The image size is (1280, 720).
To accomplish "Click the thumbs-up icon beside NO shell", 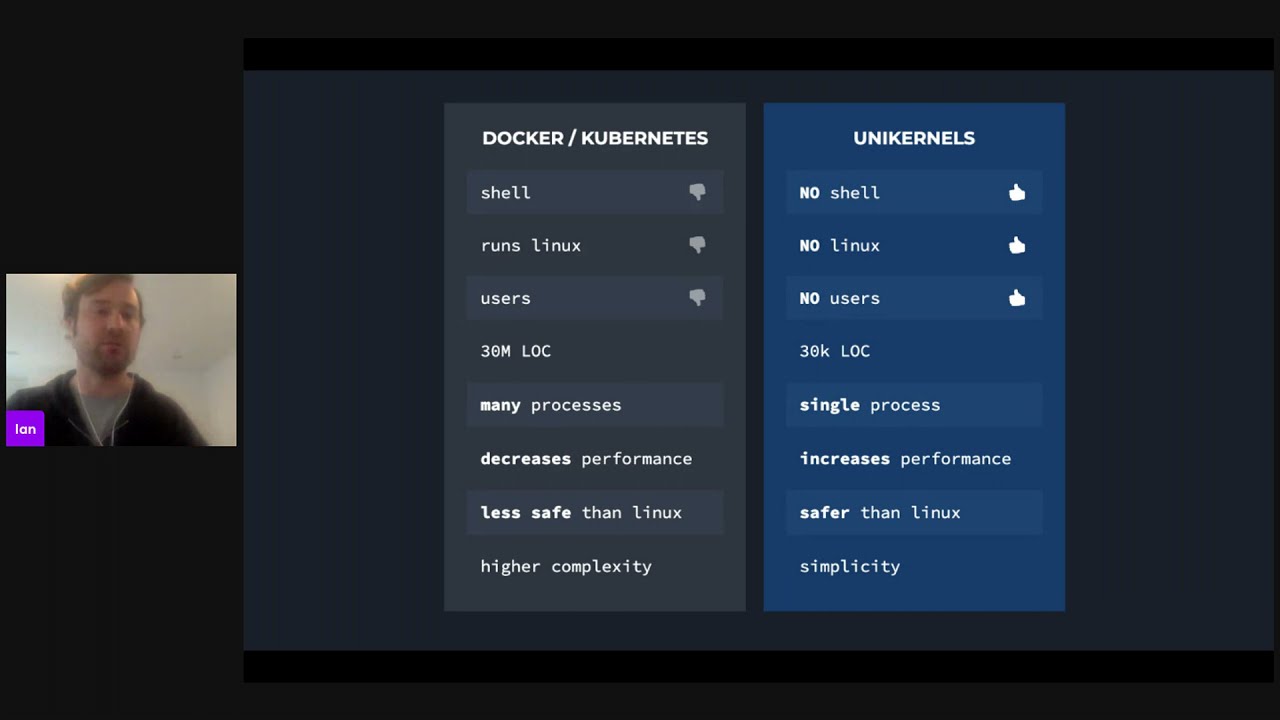I will [x=1017, y=192].
